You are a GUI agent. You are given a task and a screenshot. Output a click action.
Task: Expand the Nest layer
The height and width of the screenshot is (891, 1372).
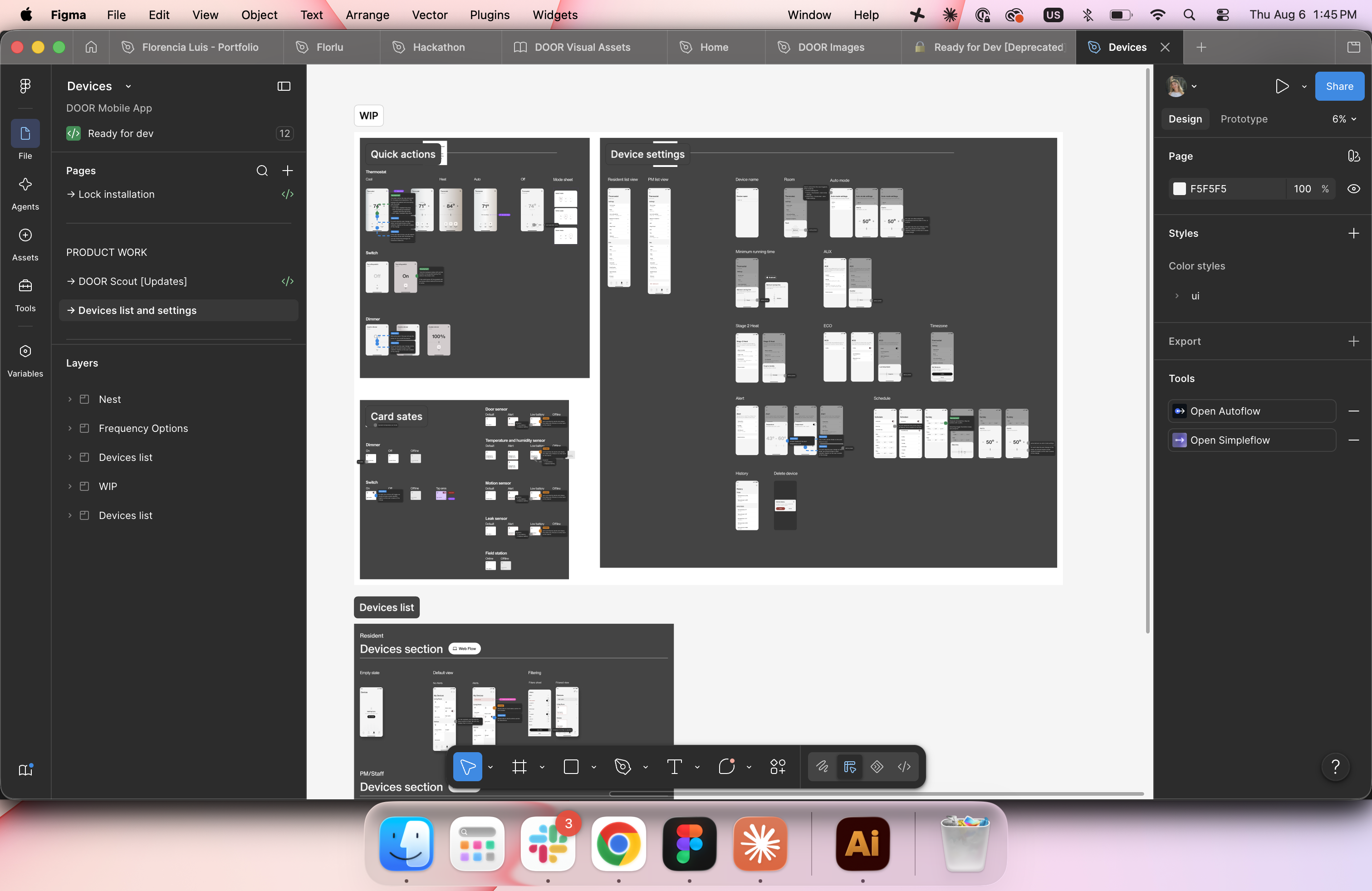click(70, 399)
